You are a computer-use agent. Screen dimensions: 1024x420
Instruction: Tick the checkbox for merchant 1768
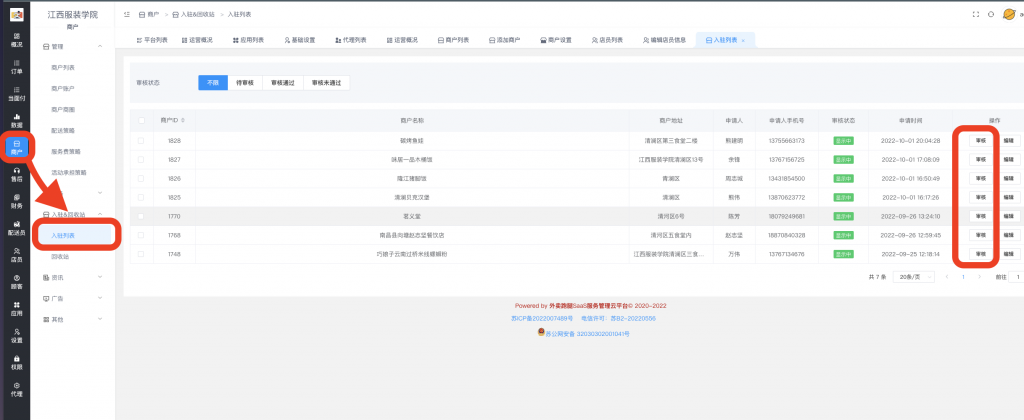tap(141, 235)
